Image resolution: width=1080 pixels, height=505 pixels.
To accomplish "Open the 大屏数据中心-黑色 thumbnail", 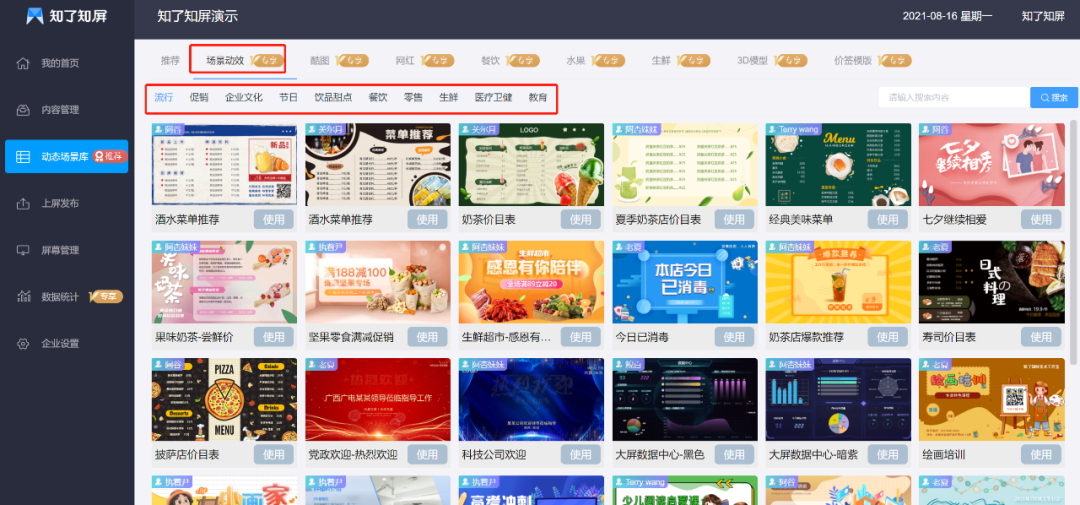I will click(x=685, y=400).
